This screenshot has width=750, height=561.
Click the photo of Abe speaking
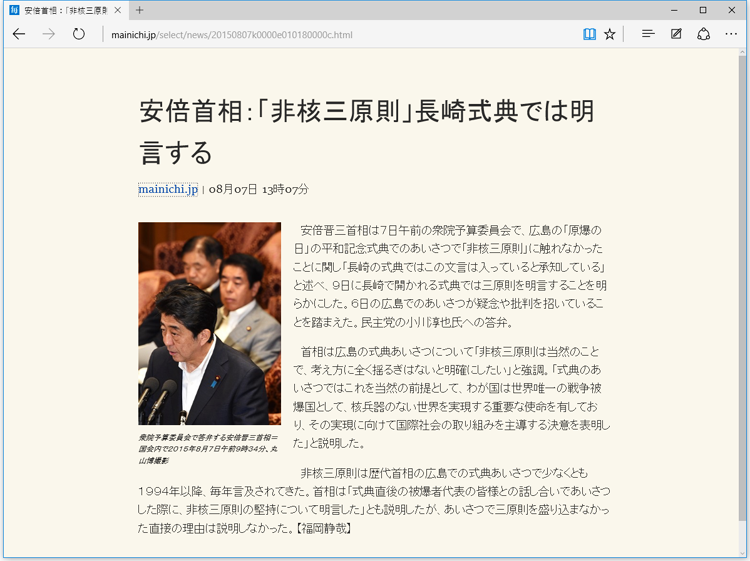(x=209, y=323)
